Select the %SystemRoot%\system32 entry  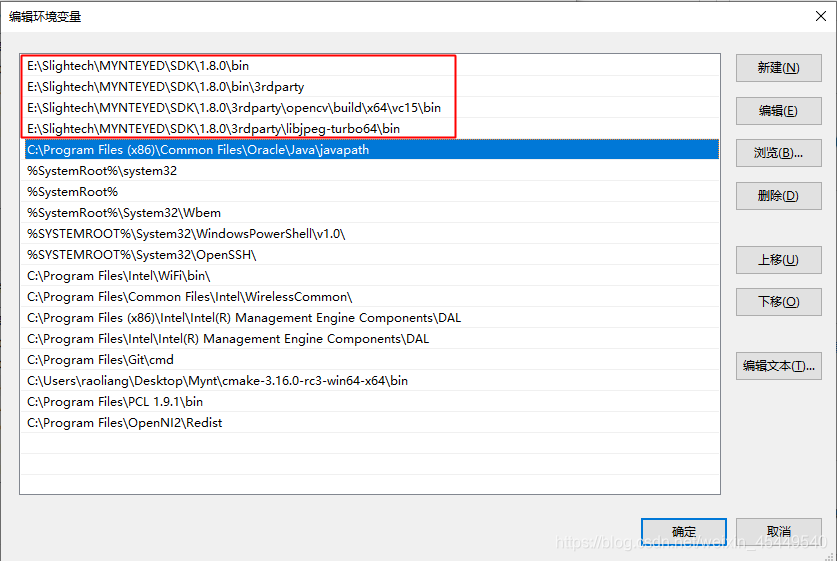click(x=372, y=171)
